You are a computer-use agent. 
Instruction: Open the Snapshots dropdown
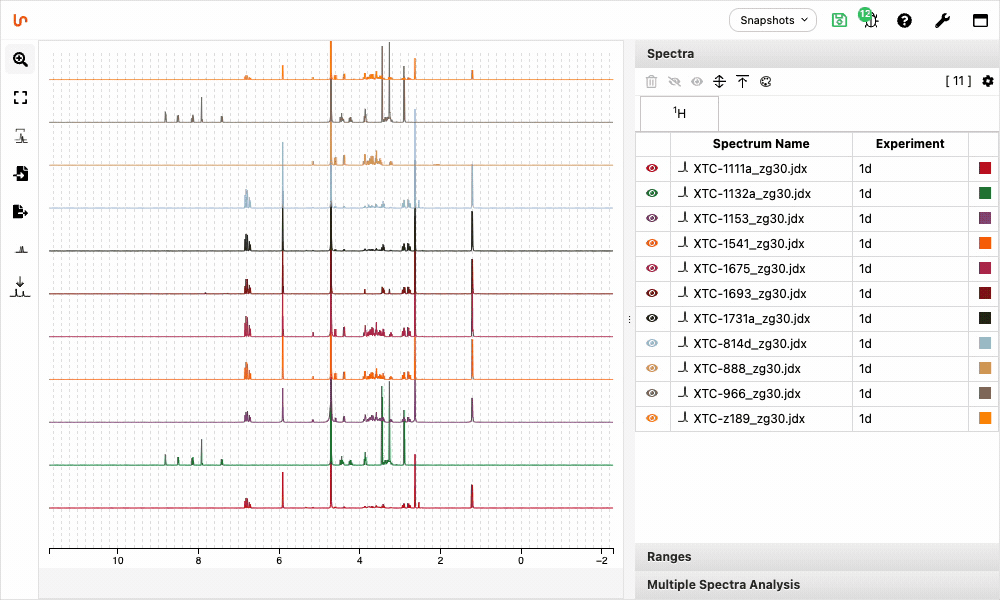[x=772, y=20]
